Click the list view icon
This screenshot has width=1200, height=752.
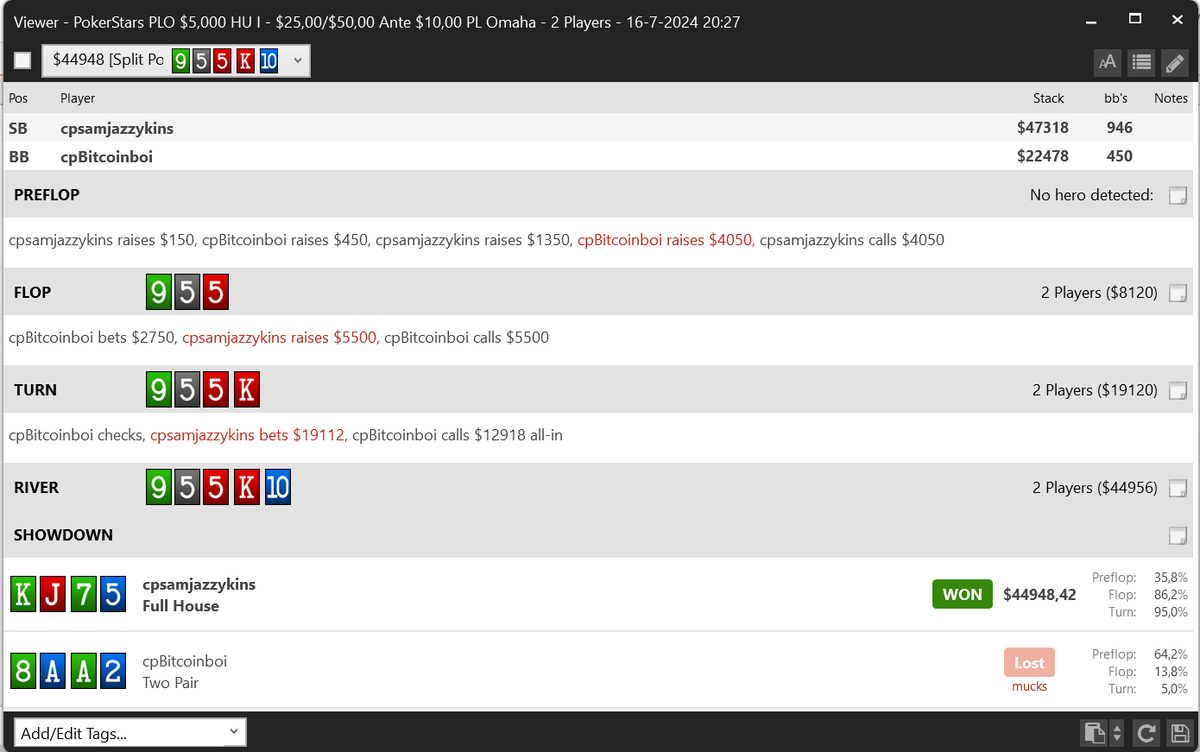[x=1141, y=61]
